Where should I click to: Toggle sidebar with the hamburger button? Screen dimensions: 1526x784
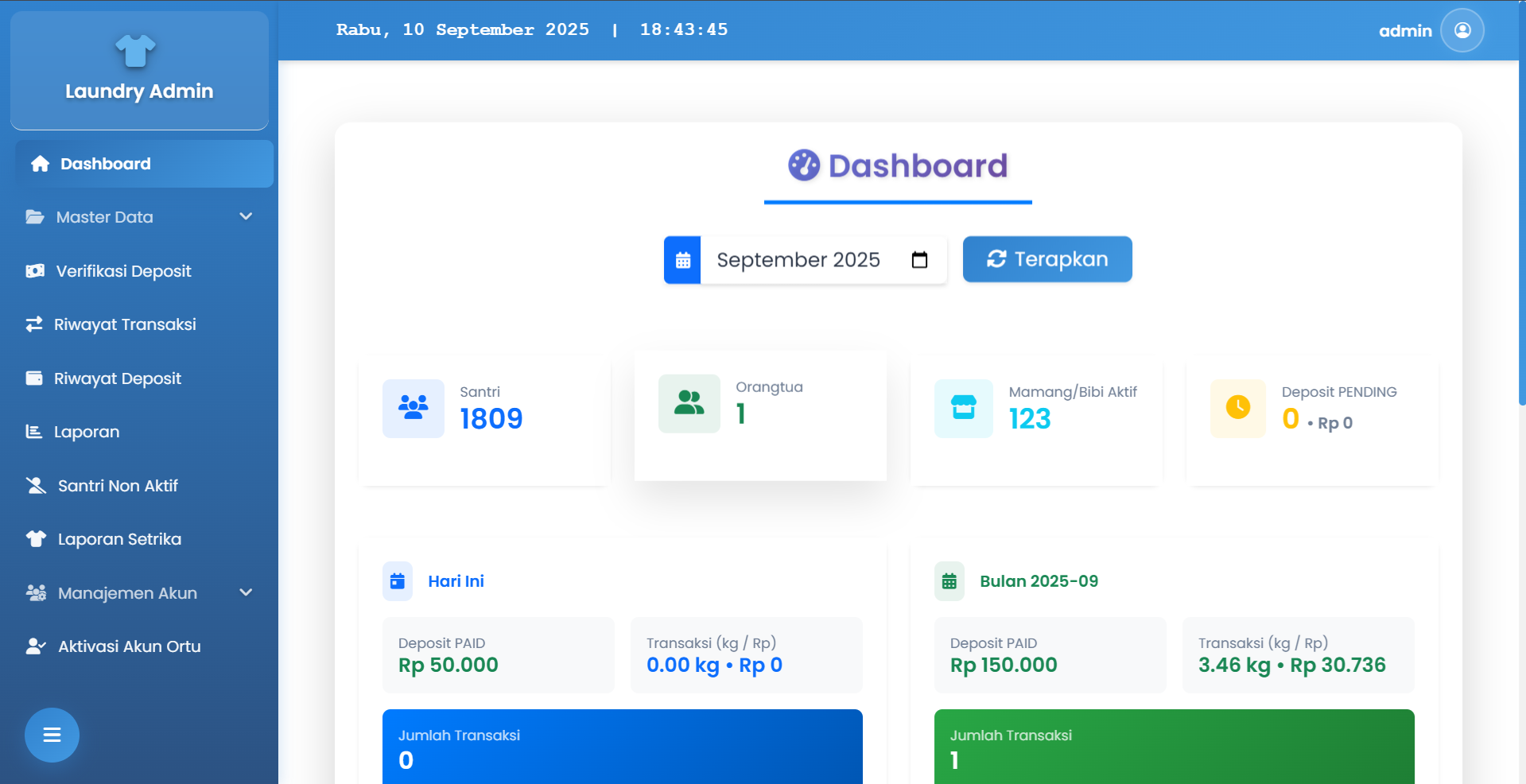(x=52, y=735)
